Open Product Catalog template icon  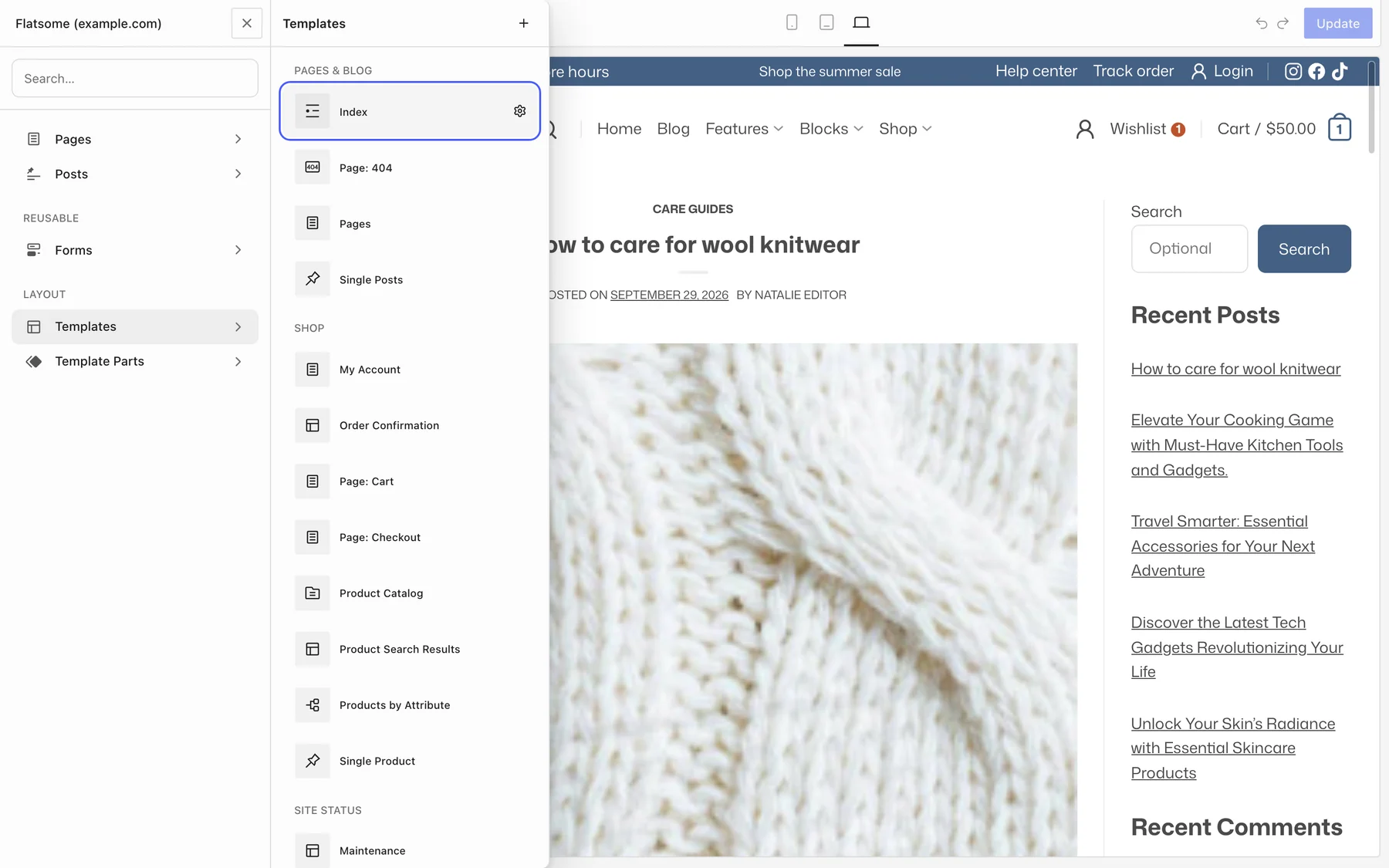coord(313,593)
